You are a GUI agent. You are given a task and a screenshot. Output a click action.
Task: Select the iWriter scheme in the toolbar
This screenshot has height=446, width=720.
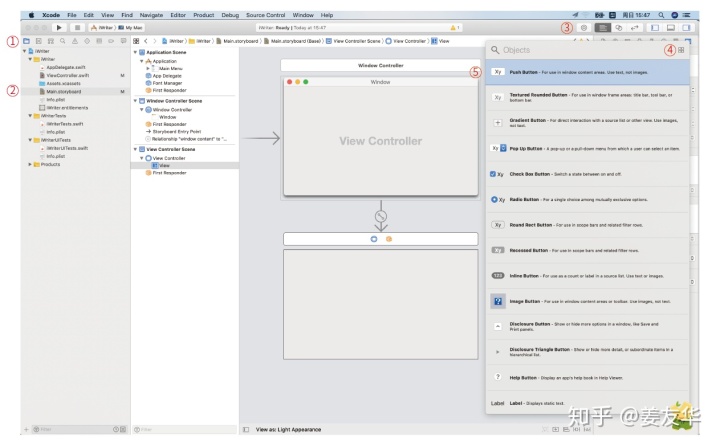(103, 28)
